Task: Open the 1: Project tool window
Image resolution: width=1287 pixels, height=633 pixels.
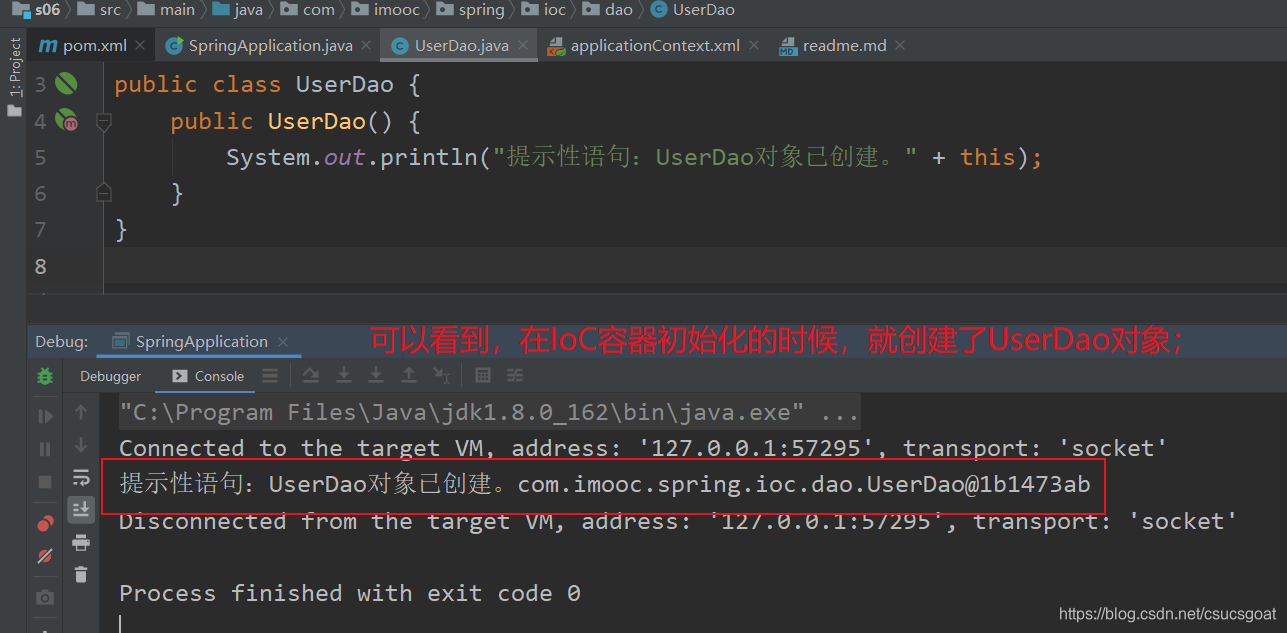Action: click(x=14, y=78)
